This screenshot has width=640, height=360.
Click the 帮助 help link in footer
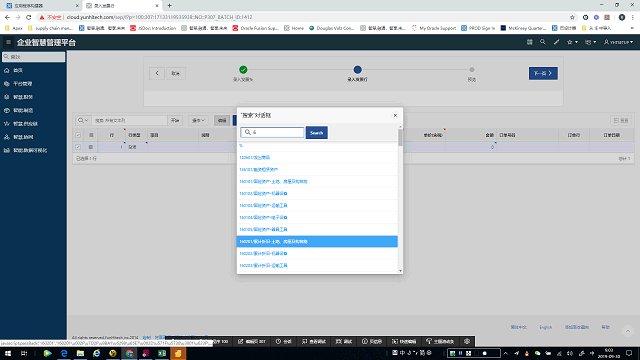click(606, 327)
